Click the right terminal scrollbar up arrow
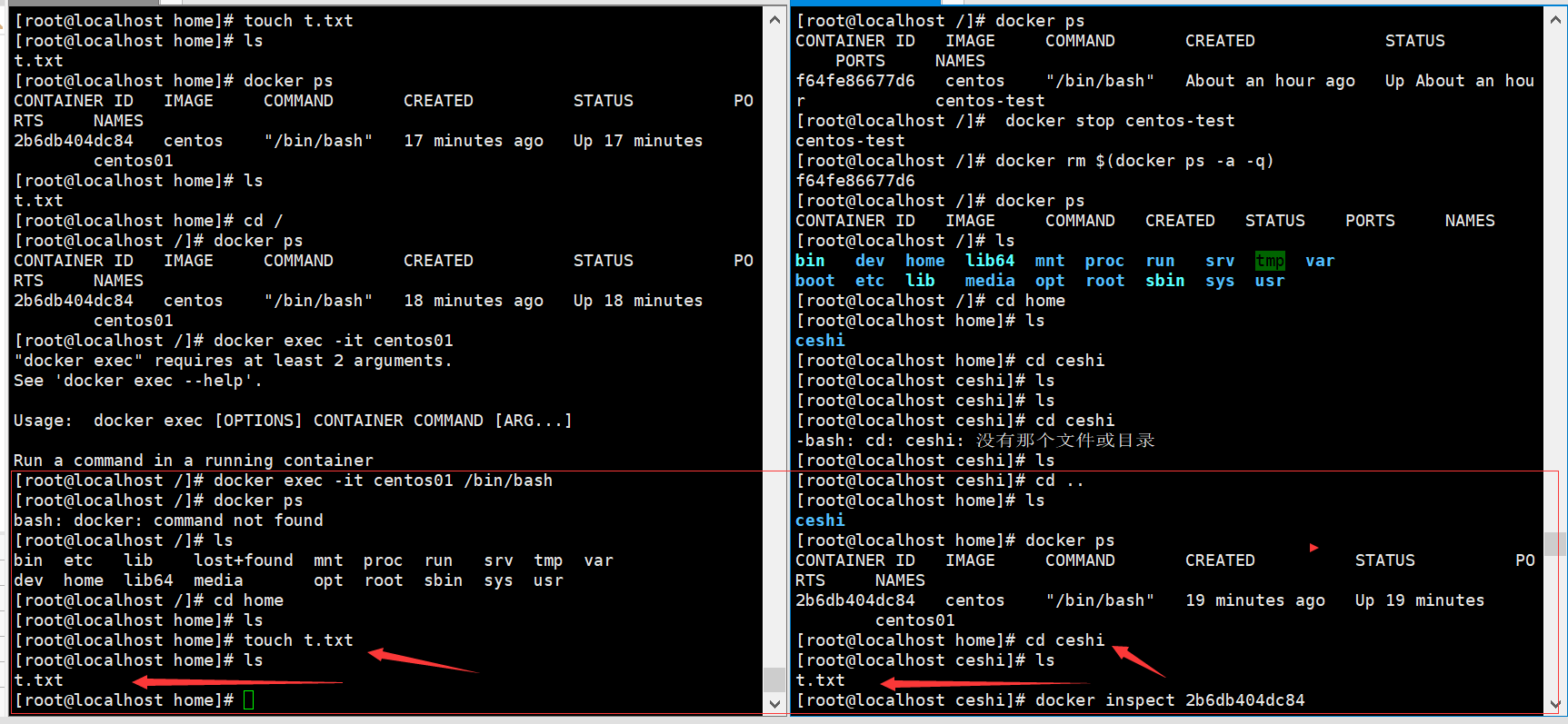 pyautogui.click(x=1554, y=19)
